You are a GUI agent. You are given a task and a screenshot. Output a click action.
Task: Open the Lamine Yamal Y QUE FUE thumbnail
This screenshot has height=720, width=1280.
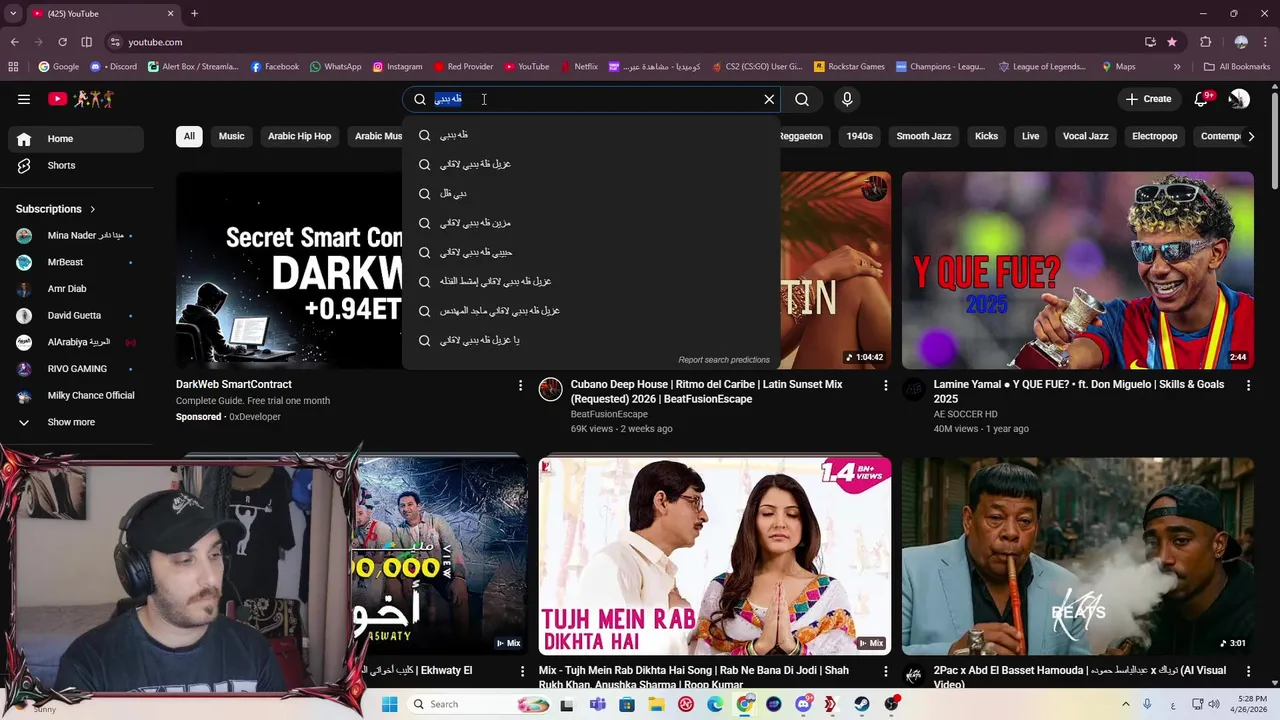click(x=1078, y=270)
